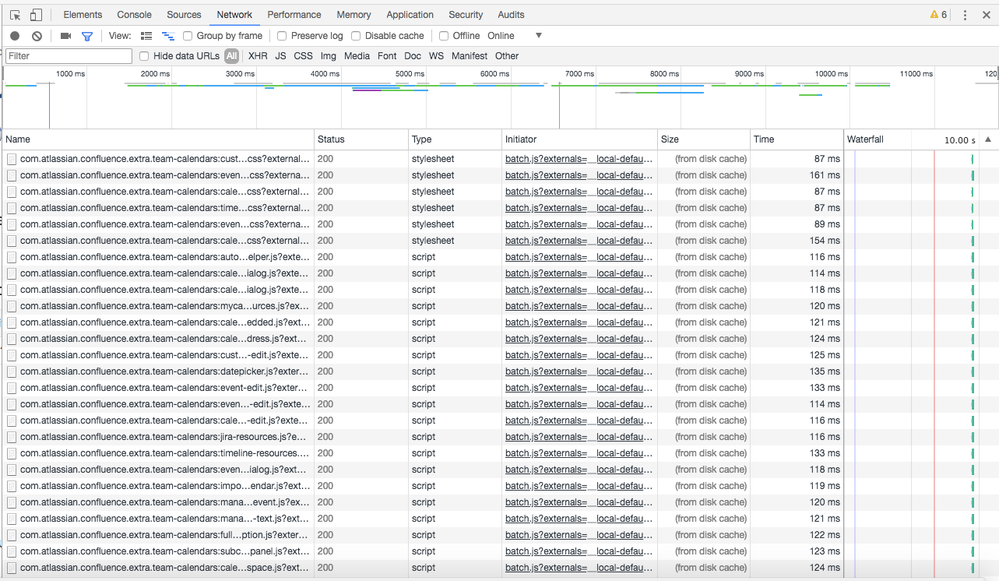Click the capture screenshots camera icon

[66, 36]
